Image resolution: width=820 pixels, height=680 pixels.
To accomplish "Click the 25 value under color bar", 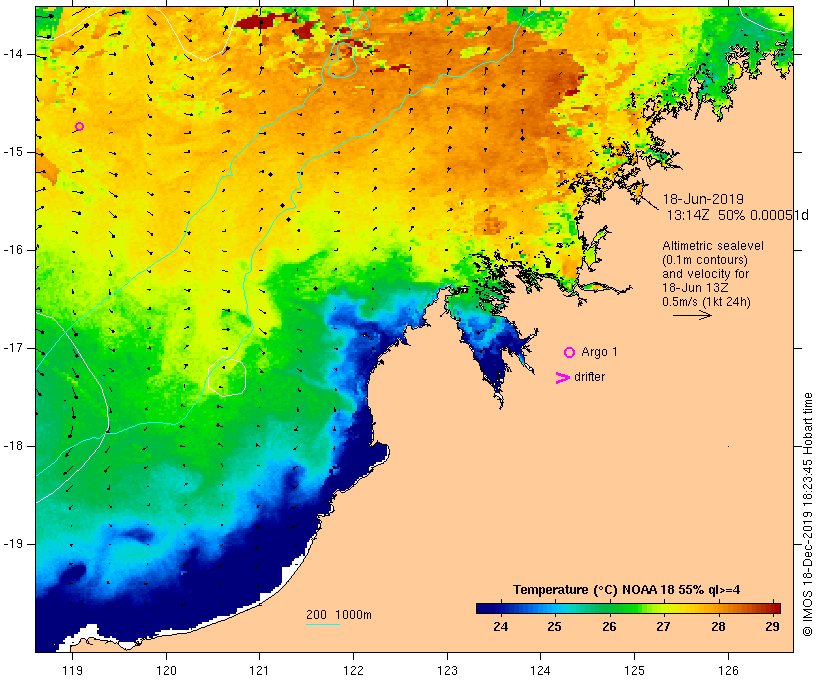I will coord(554,627).
